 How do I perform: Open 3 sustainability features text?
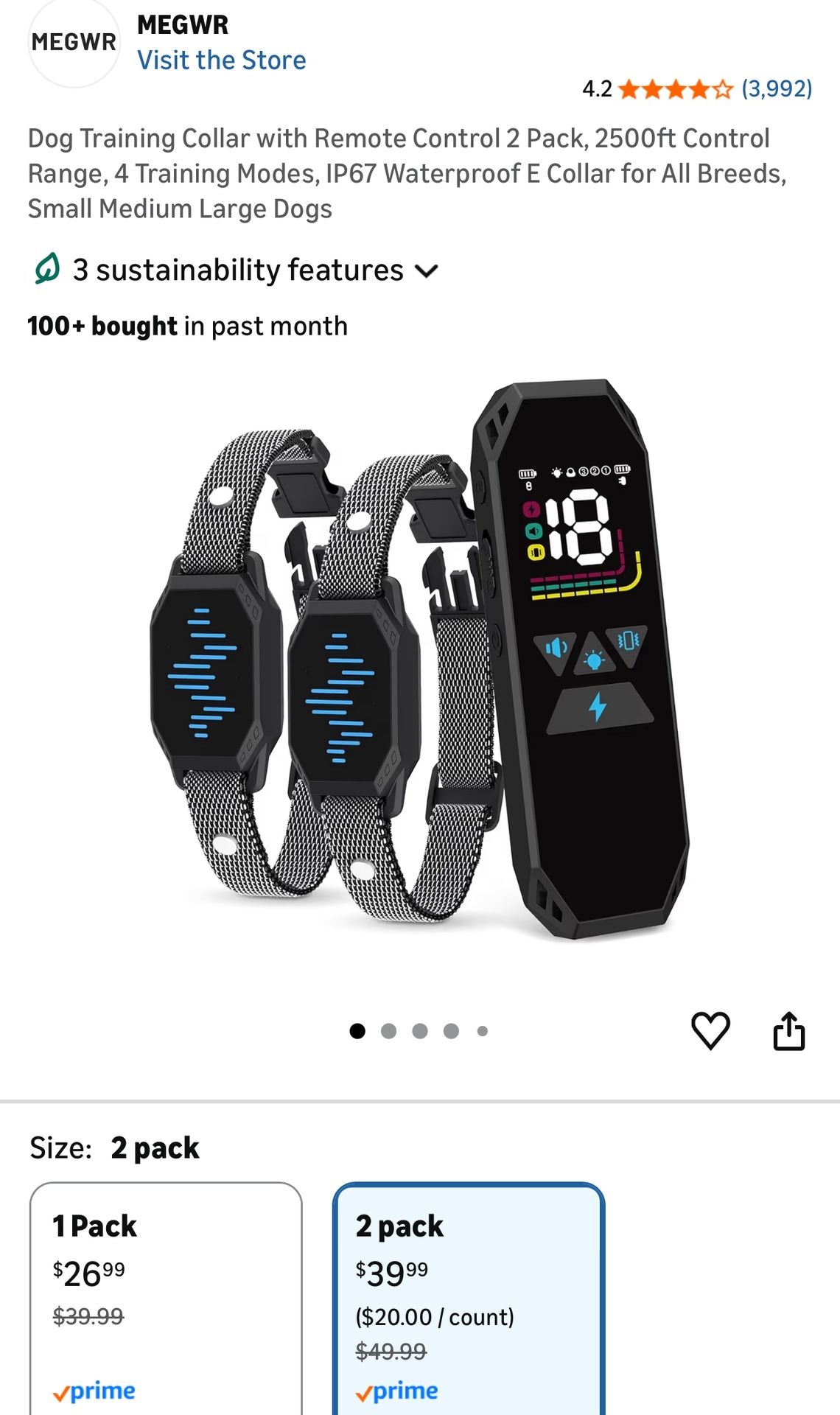pos(238,270)
